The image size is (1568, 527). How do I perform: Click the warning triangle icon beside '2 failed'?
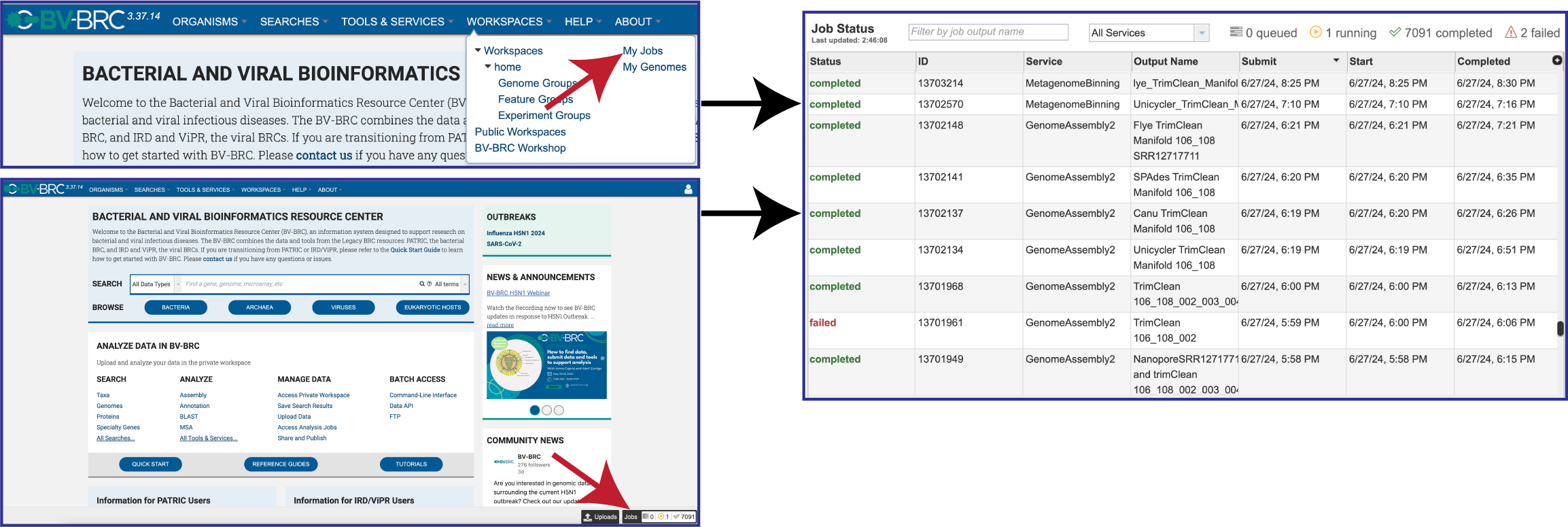click(x=1511, y=32)
